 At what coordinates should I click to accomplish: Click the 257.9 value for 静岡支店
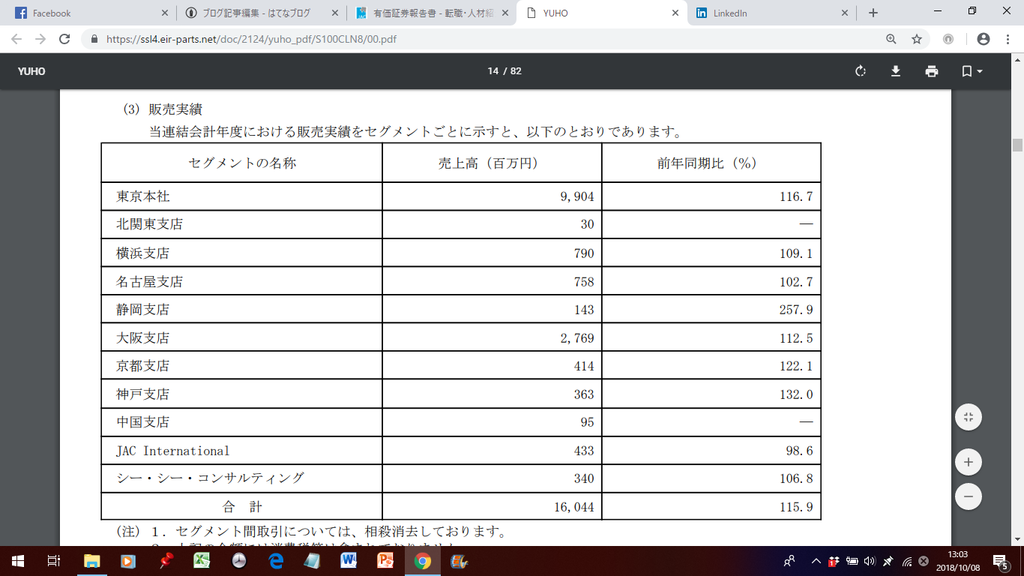(x=795, y=310)
